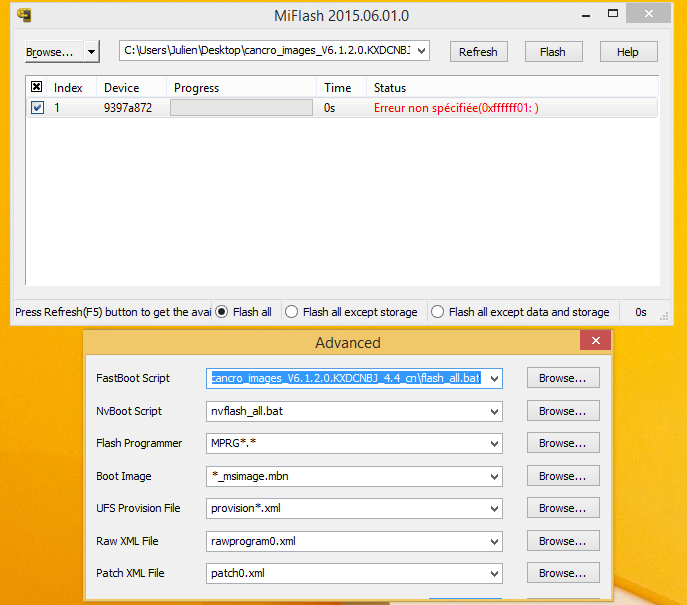This screenshot has height=605, width=687.
Task: Browse for the UFS Provision File
Action: [563, 508]
